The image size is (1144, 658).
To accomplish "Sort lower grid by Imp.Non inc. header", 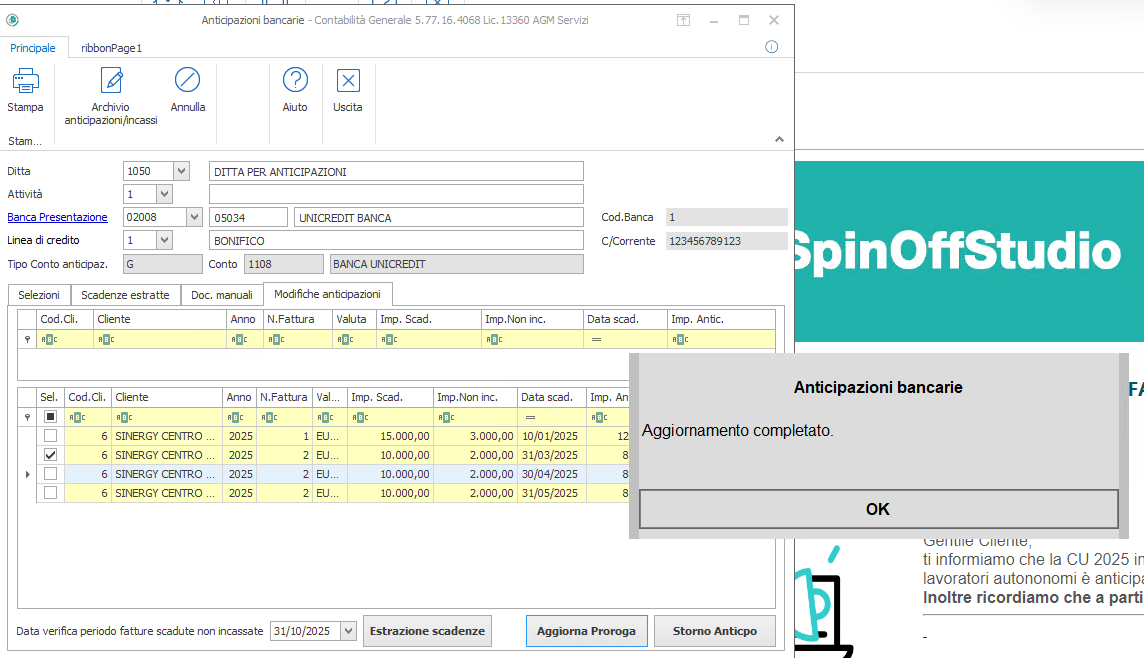I will pos(476,398).
